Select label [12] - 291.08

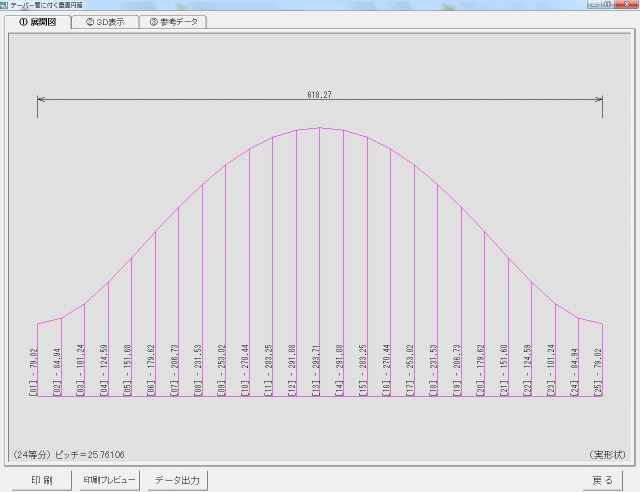tap(292, 370)
